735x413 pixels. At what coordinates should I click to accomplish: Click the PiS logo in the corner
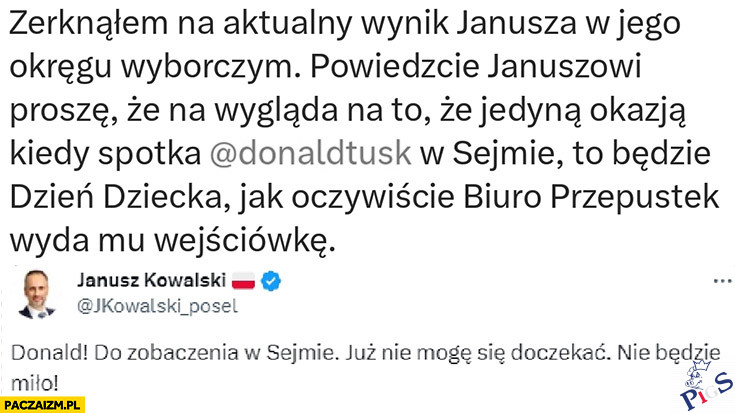point(705,387)
